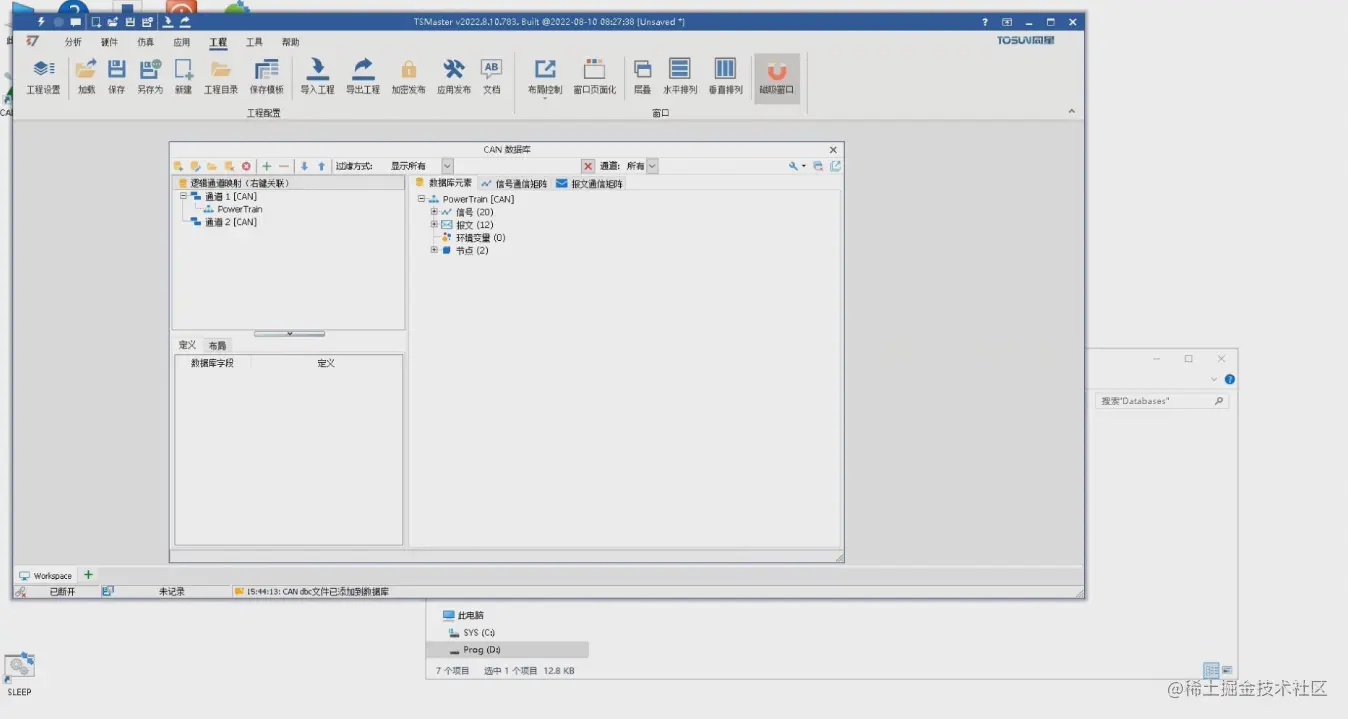Apply 垂直排列 vertical tiling

[x=725, y=77]
